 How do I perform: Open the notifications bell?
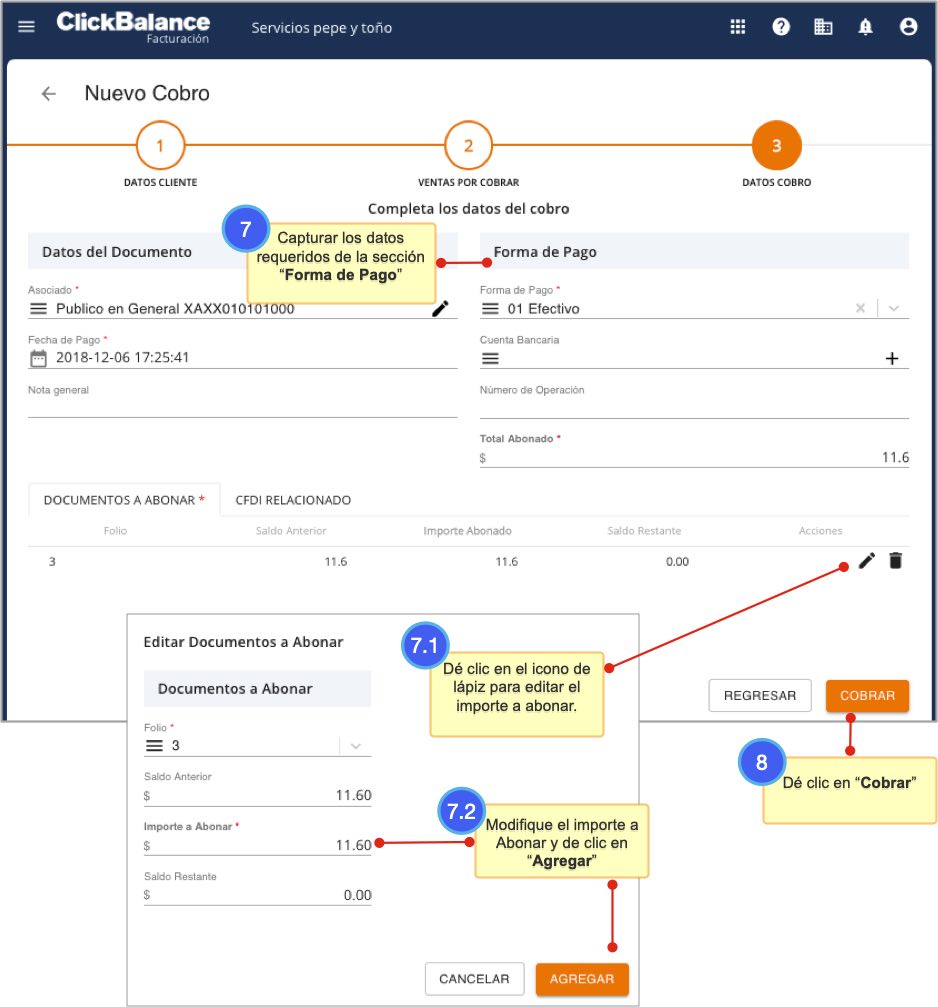[866, 27]
